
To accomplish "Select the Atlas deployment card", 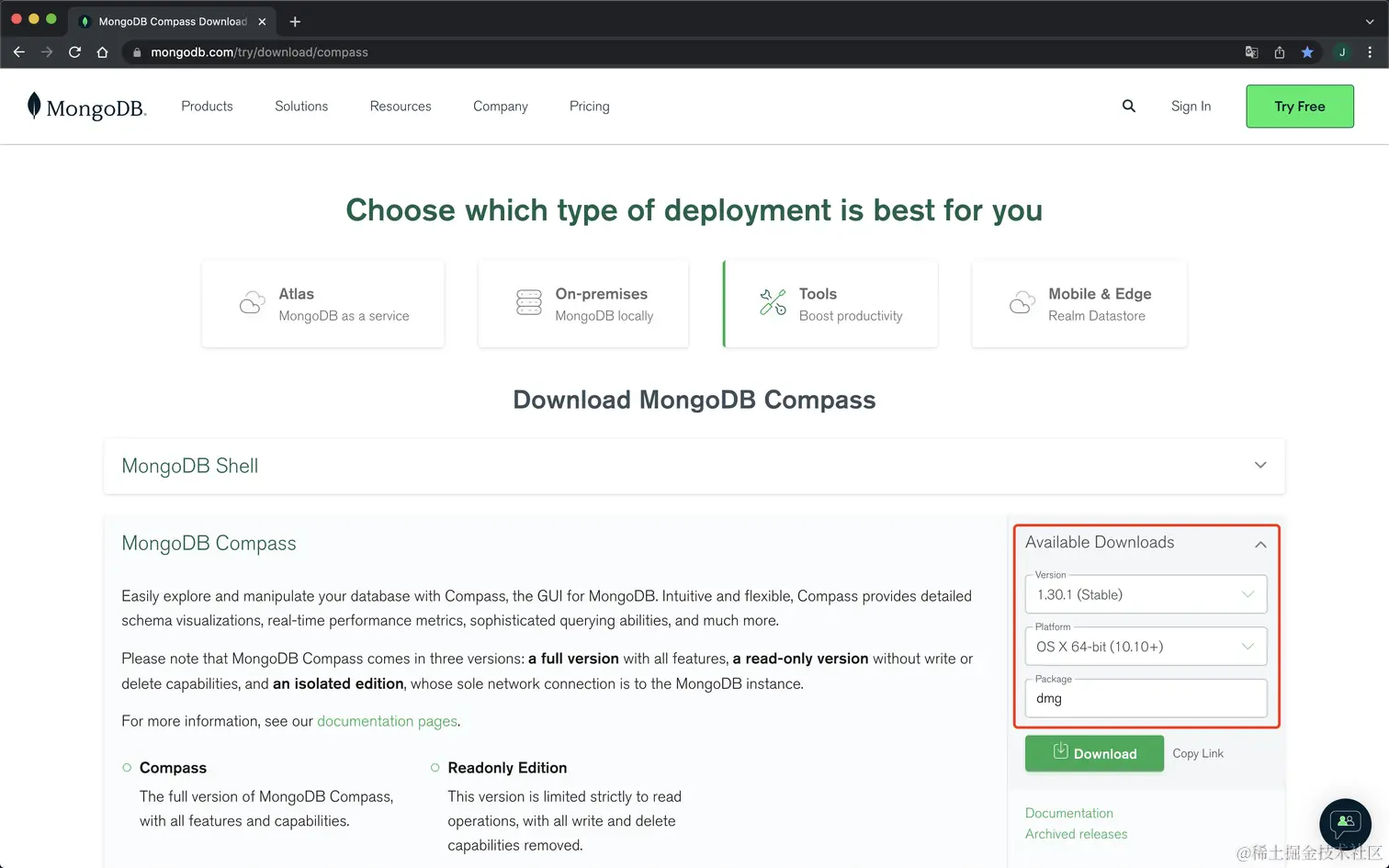I will point(322,304).
